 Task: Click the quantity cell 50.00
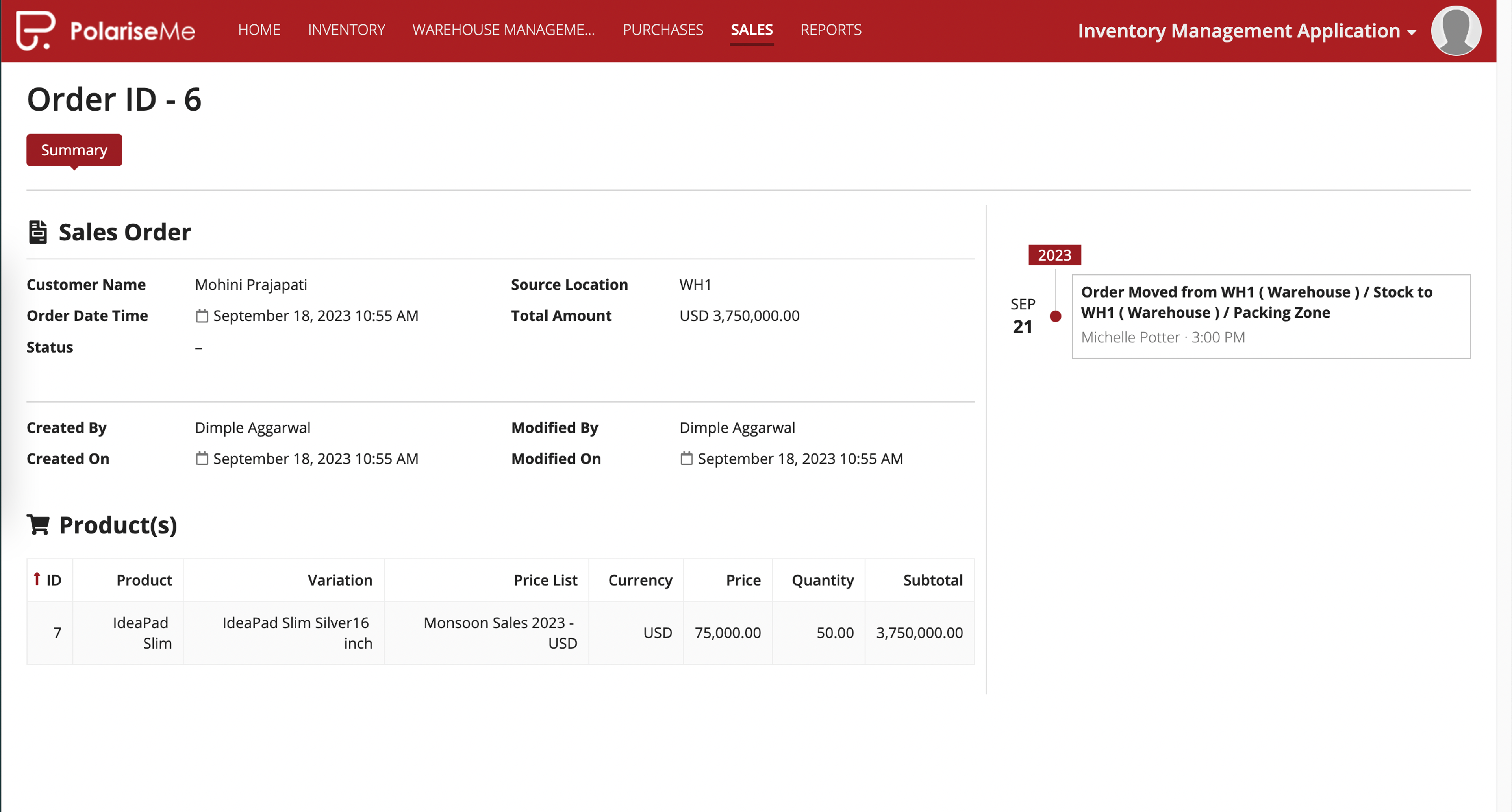(x=819, y=633)
